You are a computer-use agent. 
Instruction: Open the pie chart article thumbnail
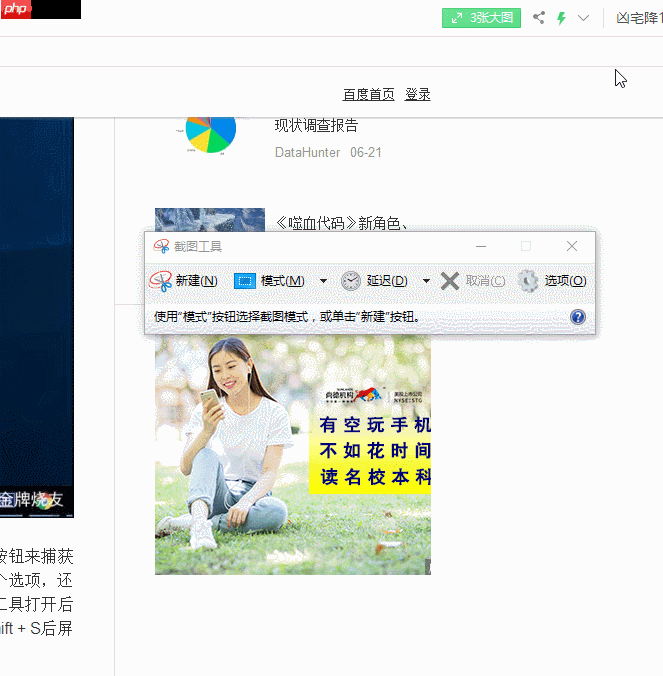[x=210, y=135]
